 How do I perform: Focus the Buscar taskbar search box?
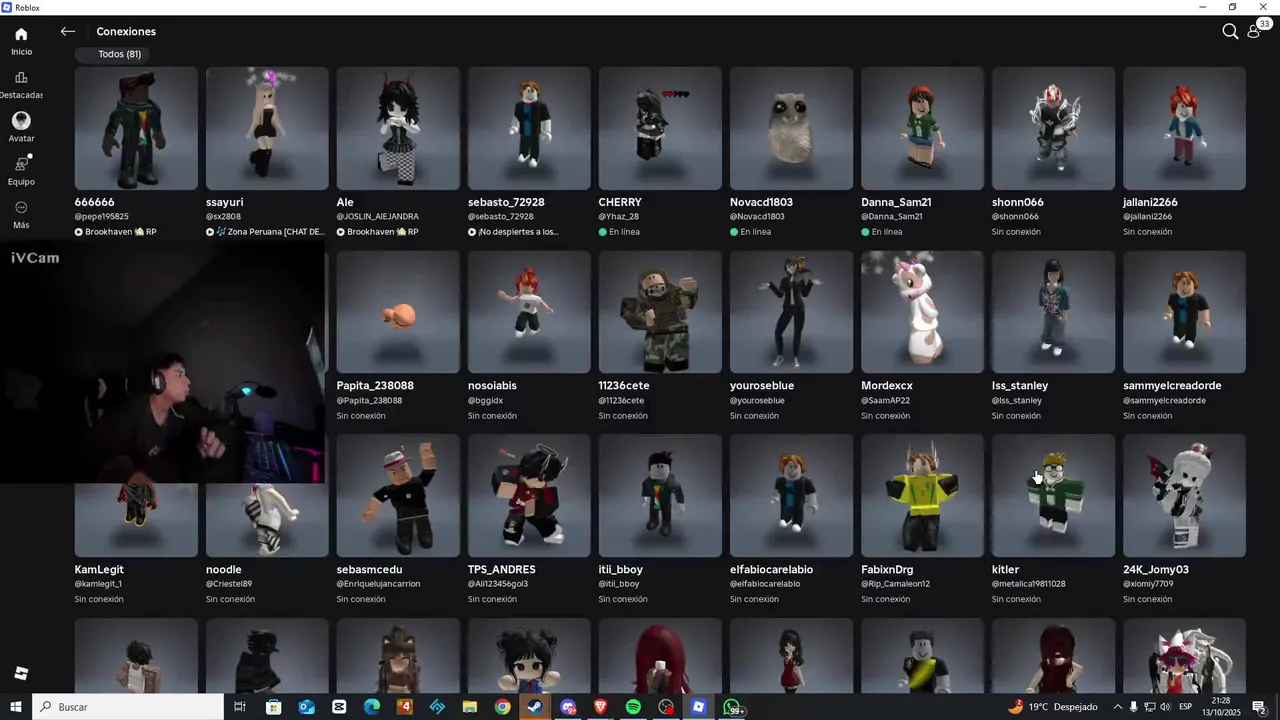(128, 707)
